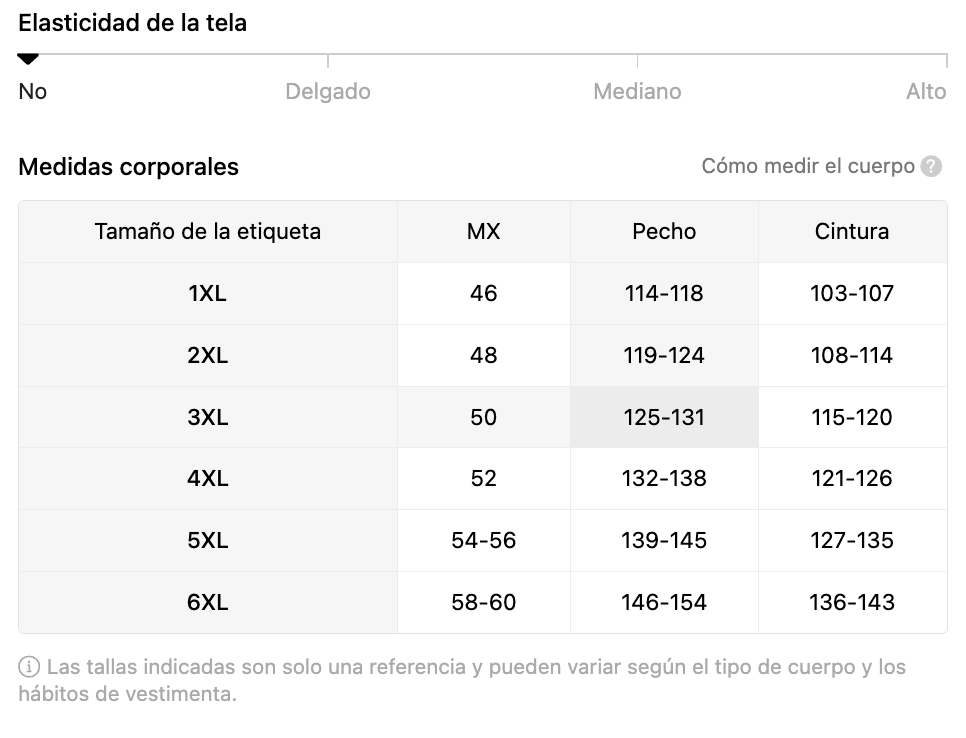966x738 pixels.
Task: Select the Cintura column header
Action: 852,232
